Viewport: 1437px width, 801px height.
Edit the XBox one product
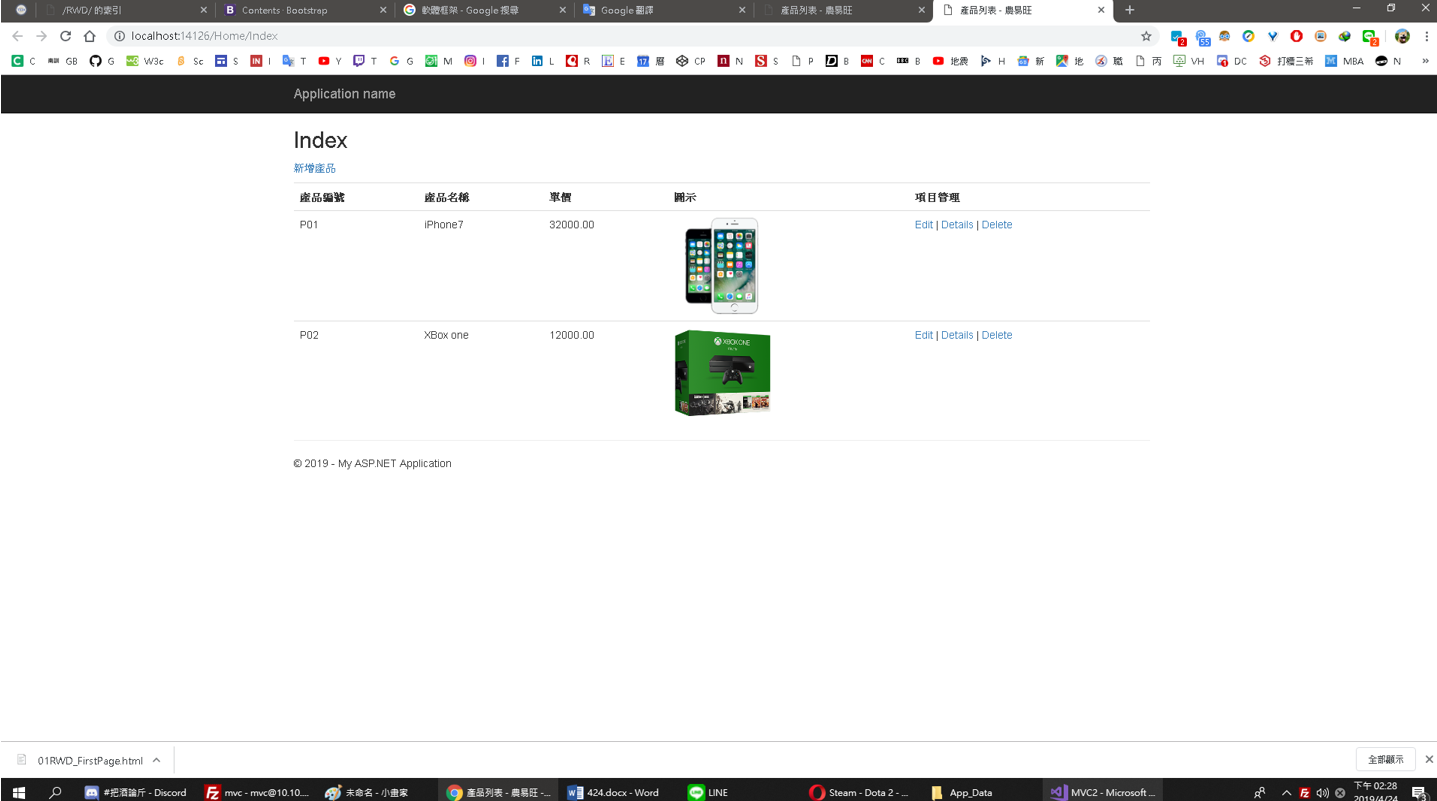coord(924,335)
